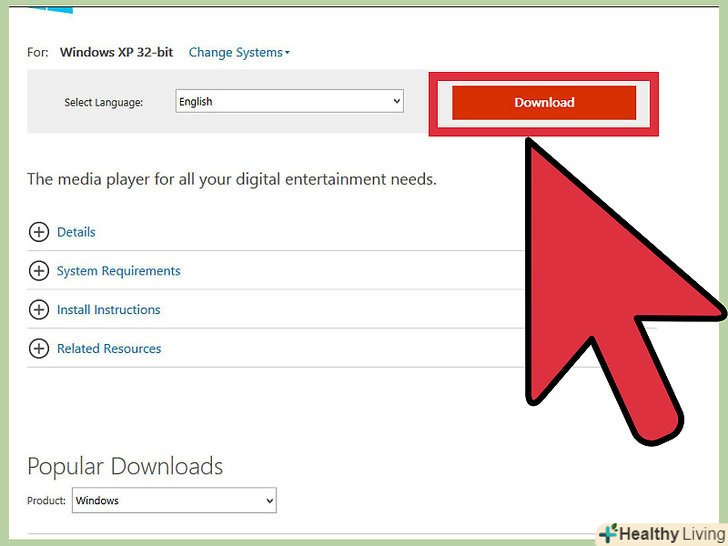
Task: Click the Popular Downloads heading
Action: coord(125,466)
